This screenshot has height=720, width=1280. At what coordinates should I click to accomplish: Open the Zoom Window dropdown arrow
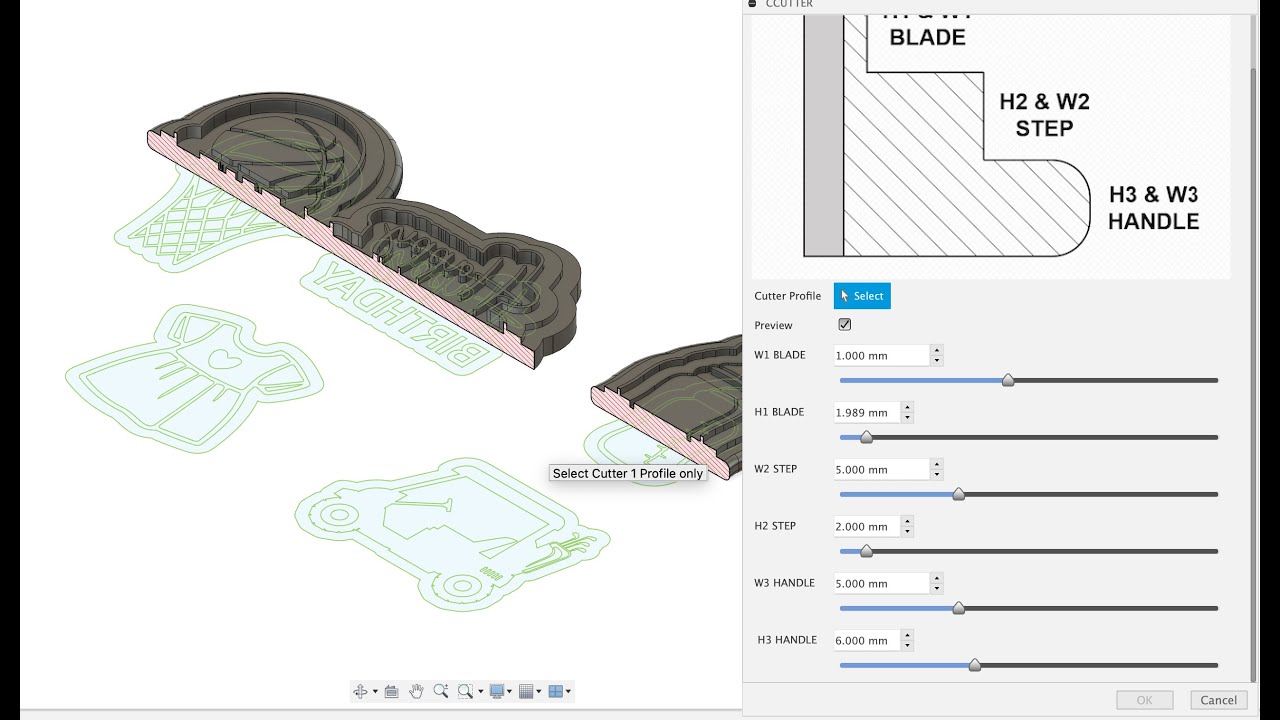point(480,691)
